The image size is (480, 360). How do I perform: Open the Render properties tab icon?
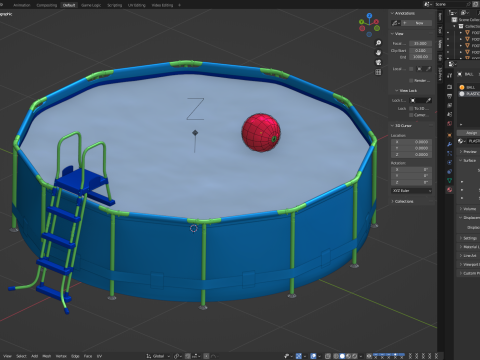click(449, 87)
